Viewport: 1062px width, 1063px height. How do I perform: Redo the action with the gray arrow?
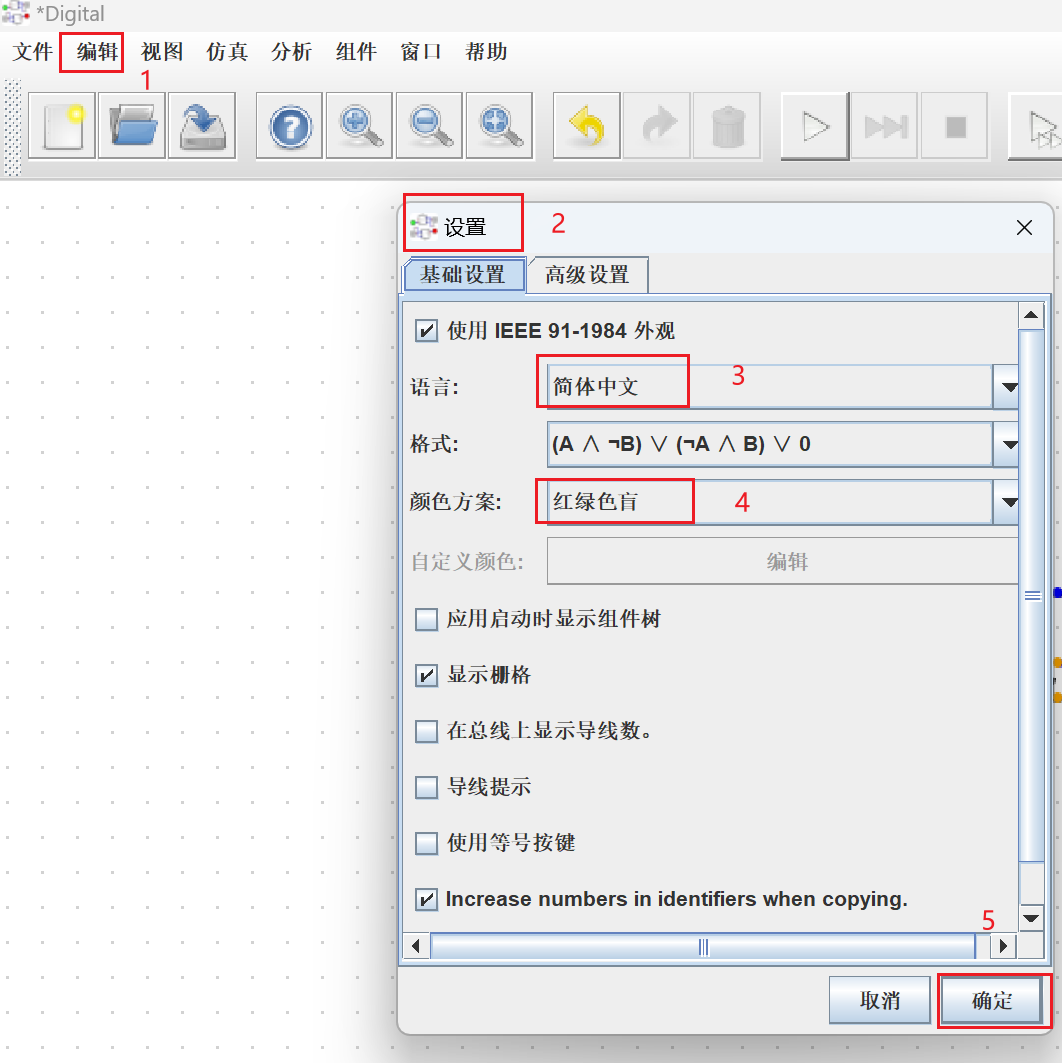click(657, 126)
